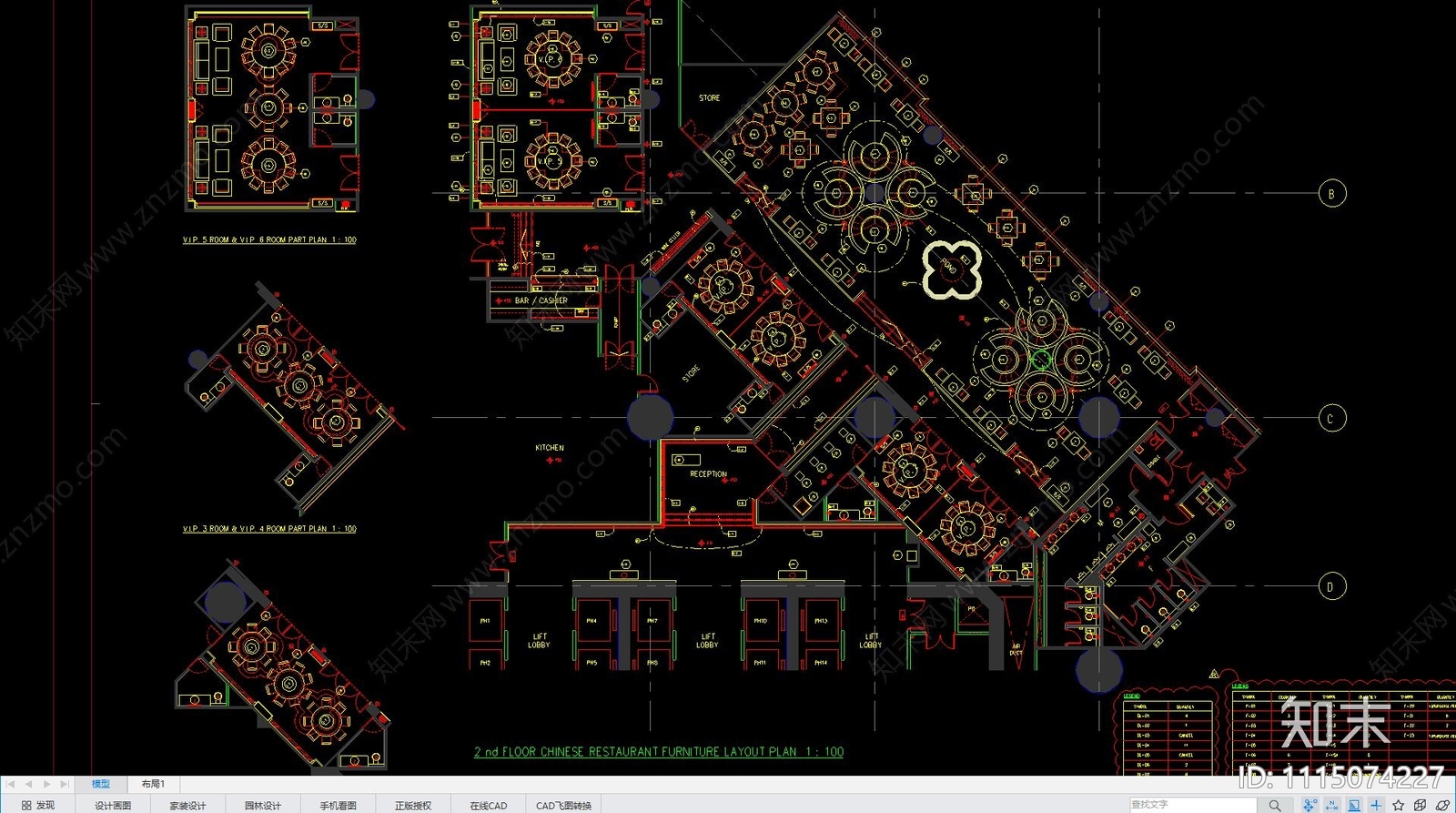This screenshot has width=1456, height=813.
Task: Click the star favorites icon
Action: [1399, 806]
